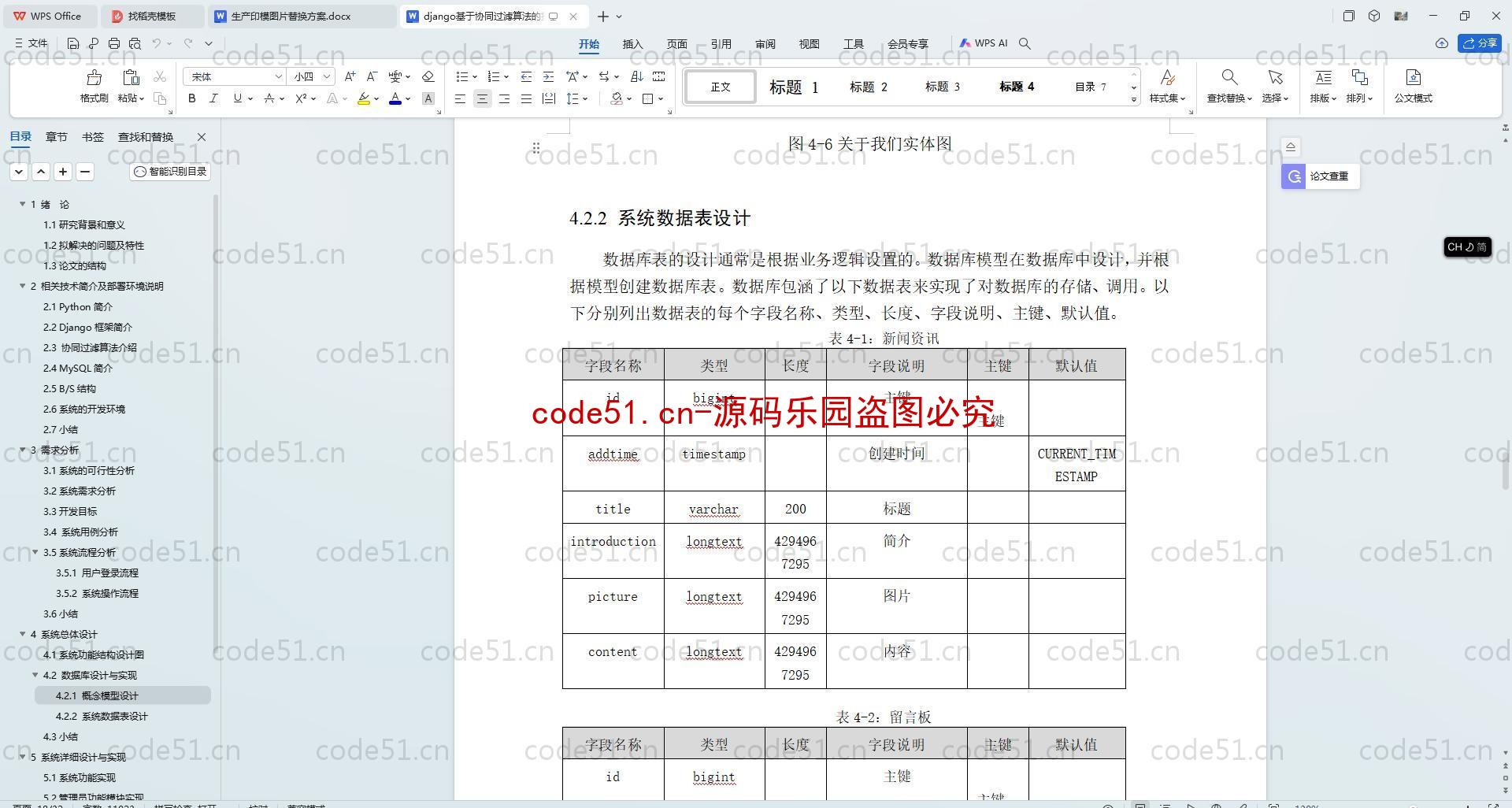This screenshot has height=808, width=1512.
Task: Click the Print icon in the quick-access bar
Action: pyautogui.click(x=114, y=43)
